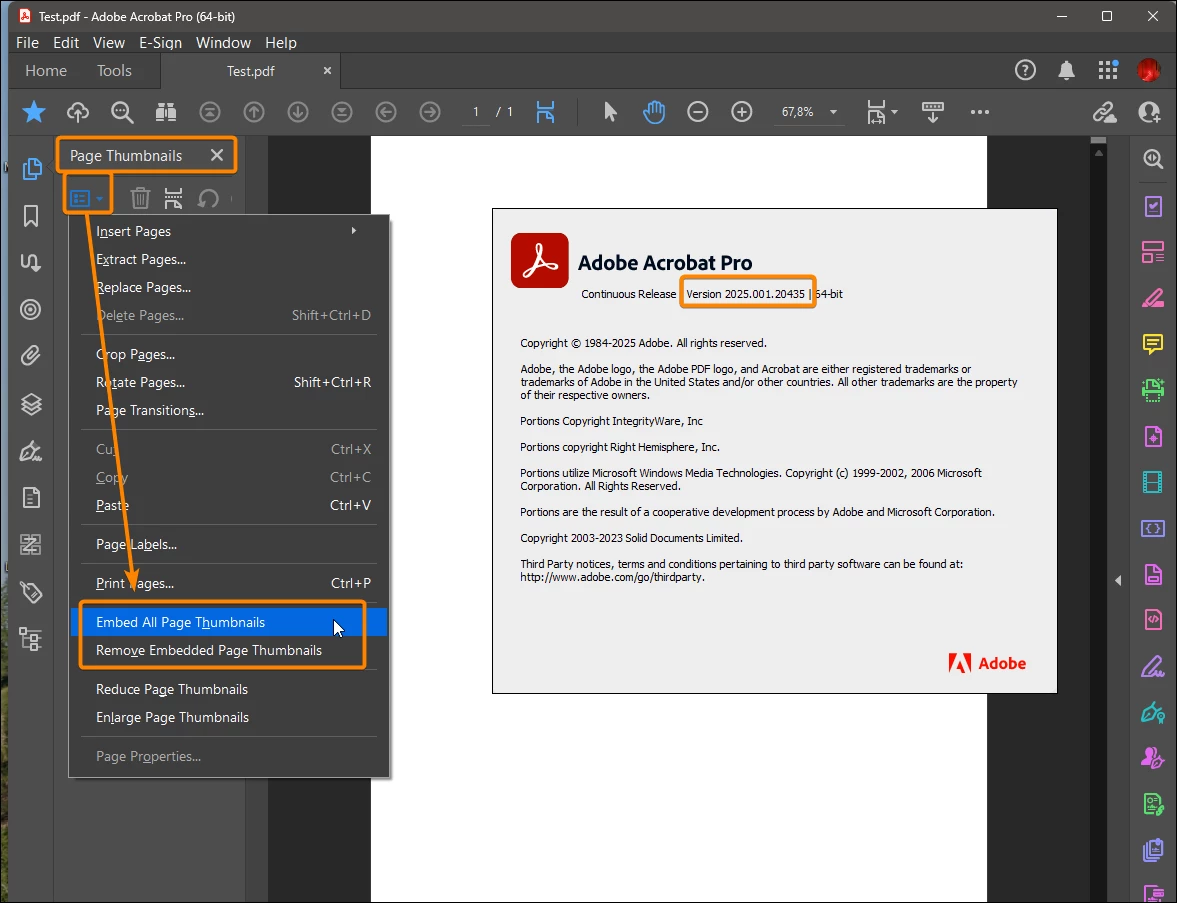
Task: Select Paste in the context menu
Action: (x=229, y=505)
